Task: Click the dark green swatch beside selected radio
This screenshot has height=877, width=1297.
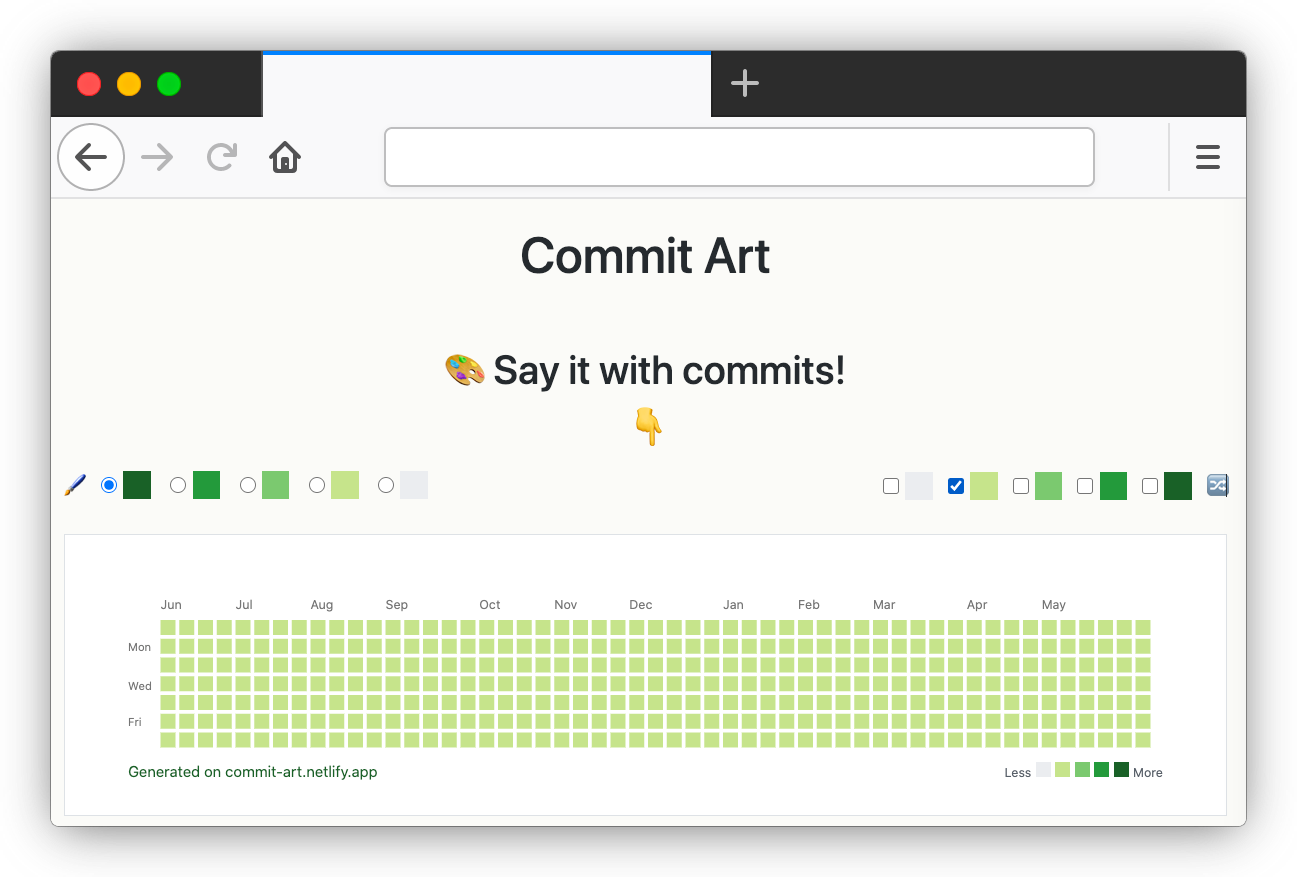Action: [136, 485]
